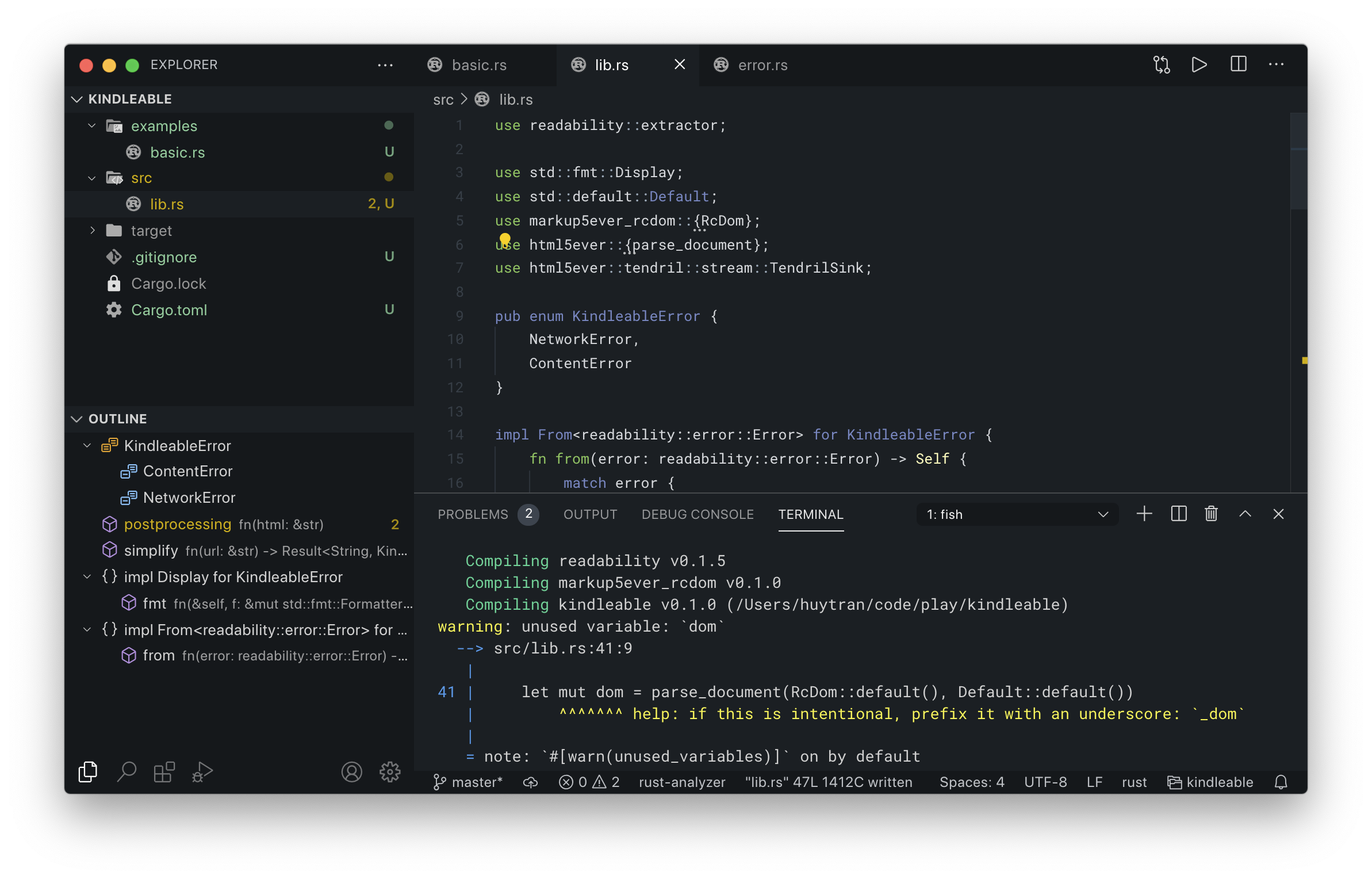Screen dimensions: 1372x879
Task: Click the Run play icon in editor toolbar
Action: tap(1199, 64)
